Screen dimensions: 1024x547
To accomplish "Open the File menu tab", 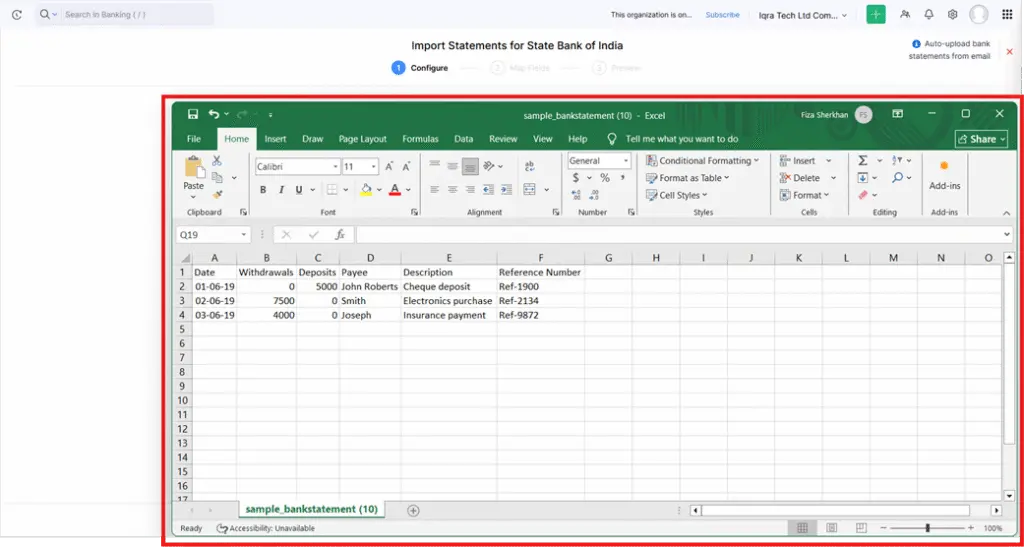I will tap(194, 139).
